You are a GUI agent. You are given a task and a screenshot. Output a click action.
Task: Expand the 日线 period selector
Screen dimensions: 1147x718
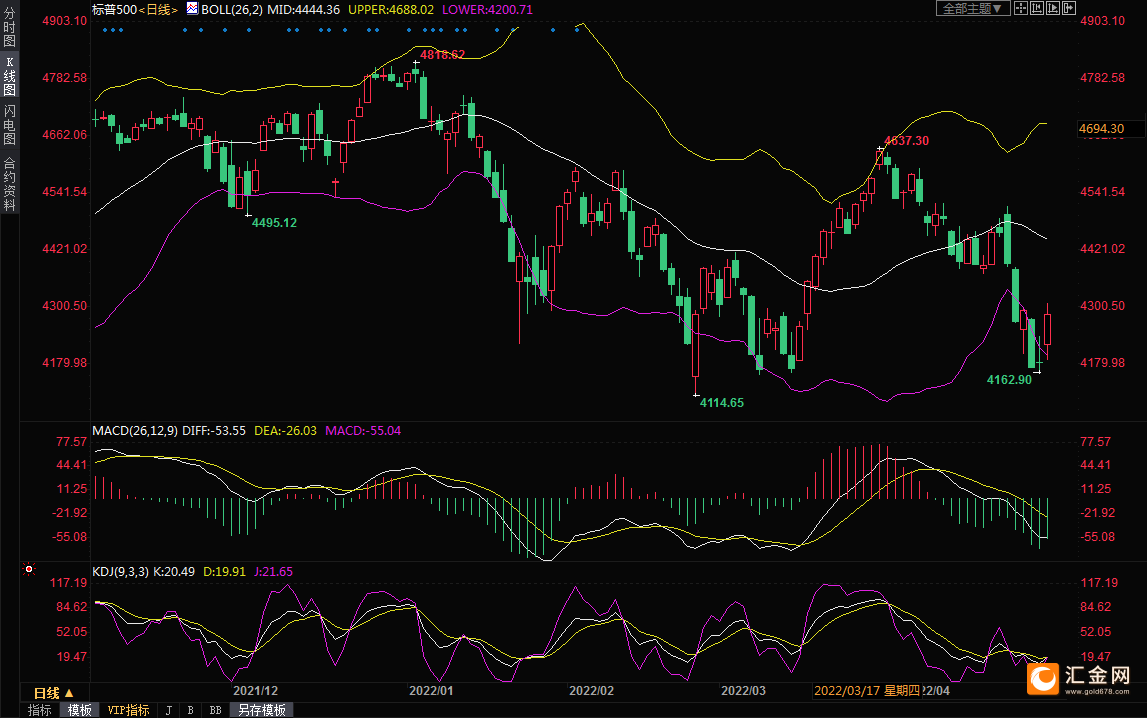[54, 693]
